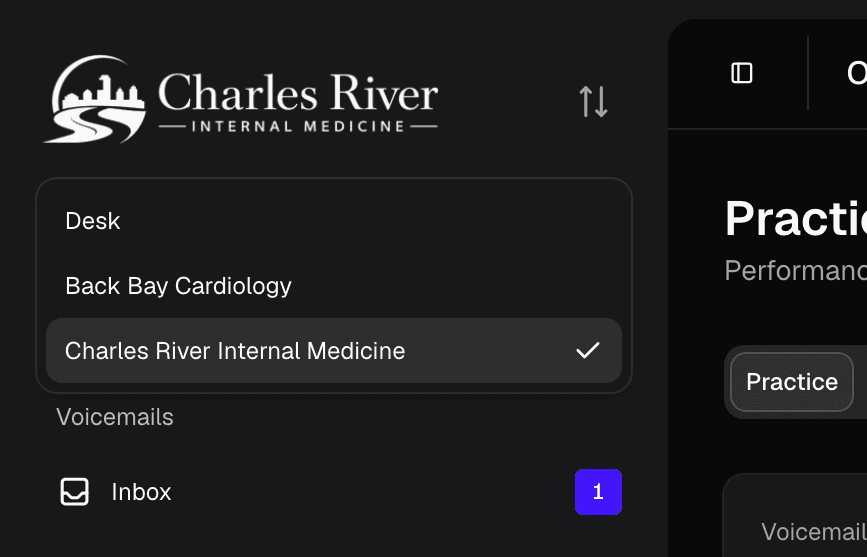Click the vertical divider beside sidebar toggle
Image resolution: width=867 pixels, height=557 pixels.
(808, 73)
